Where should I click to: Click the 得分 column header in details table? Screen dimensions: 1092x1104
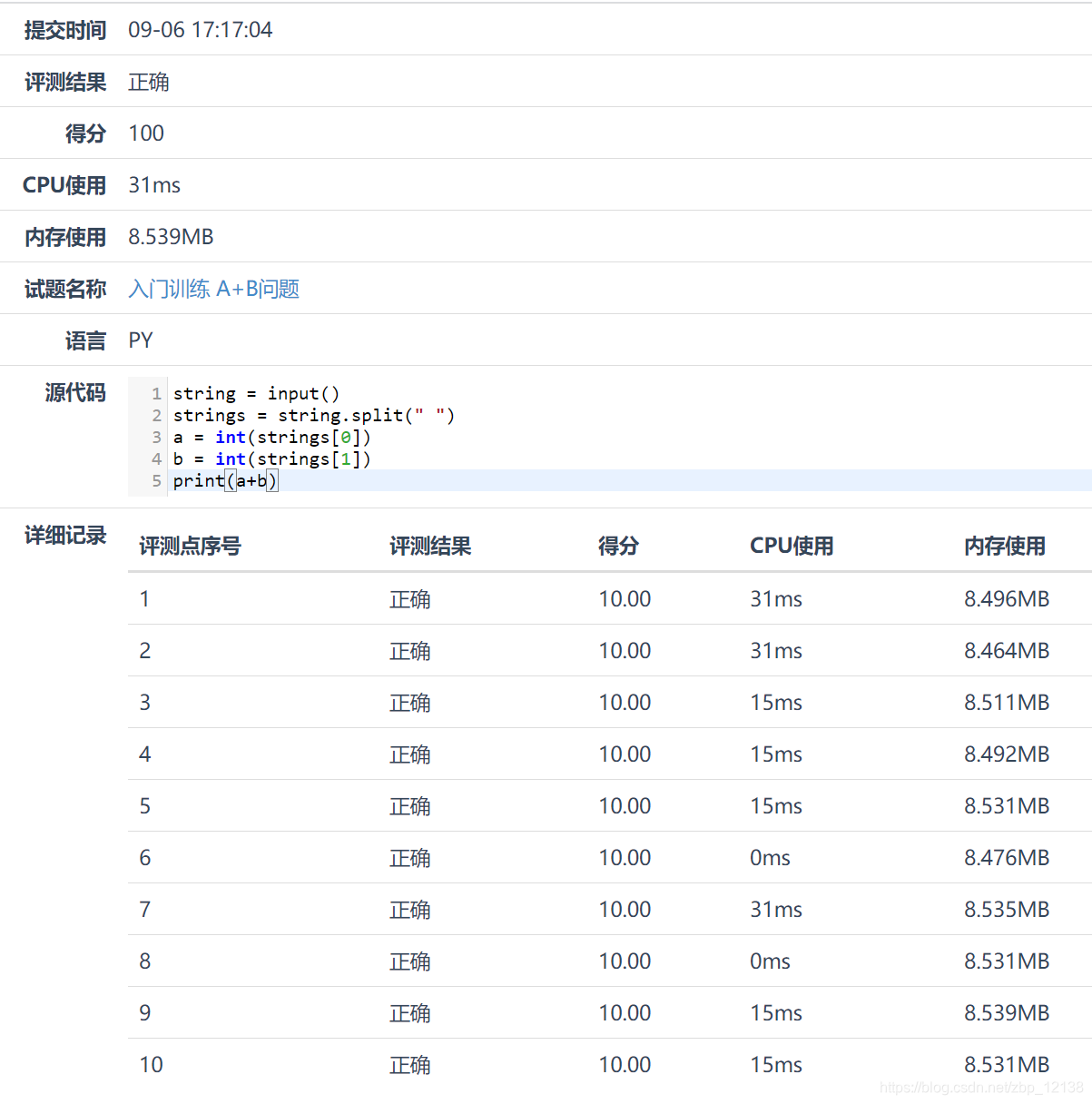618,546
